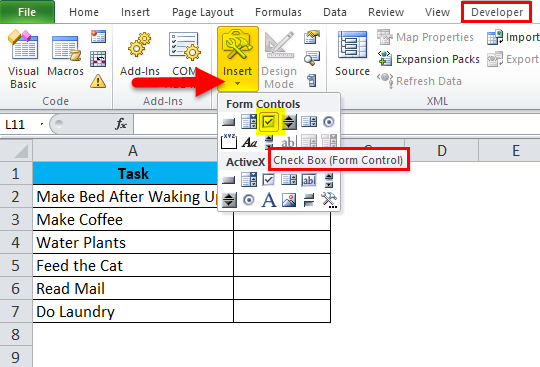Switch to the Review tab
This screenshot has width=540, height=367.
click(386, 12)
